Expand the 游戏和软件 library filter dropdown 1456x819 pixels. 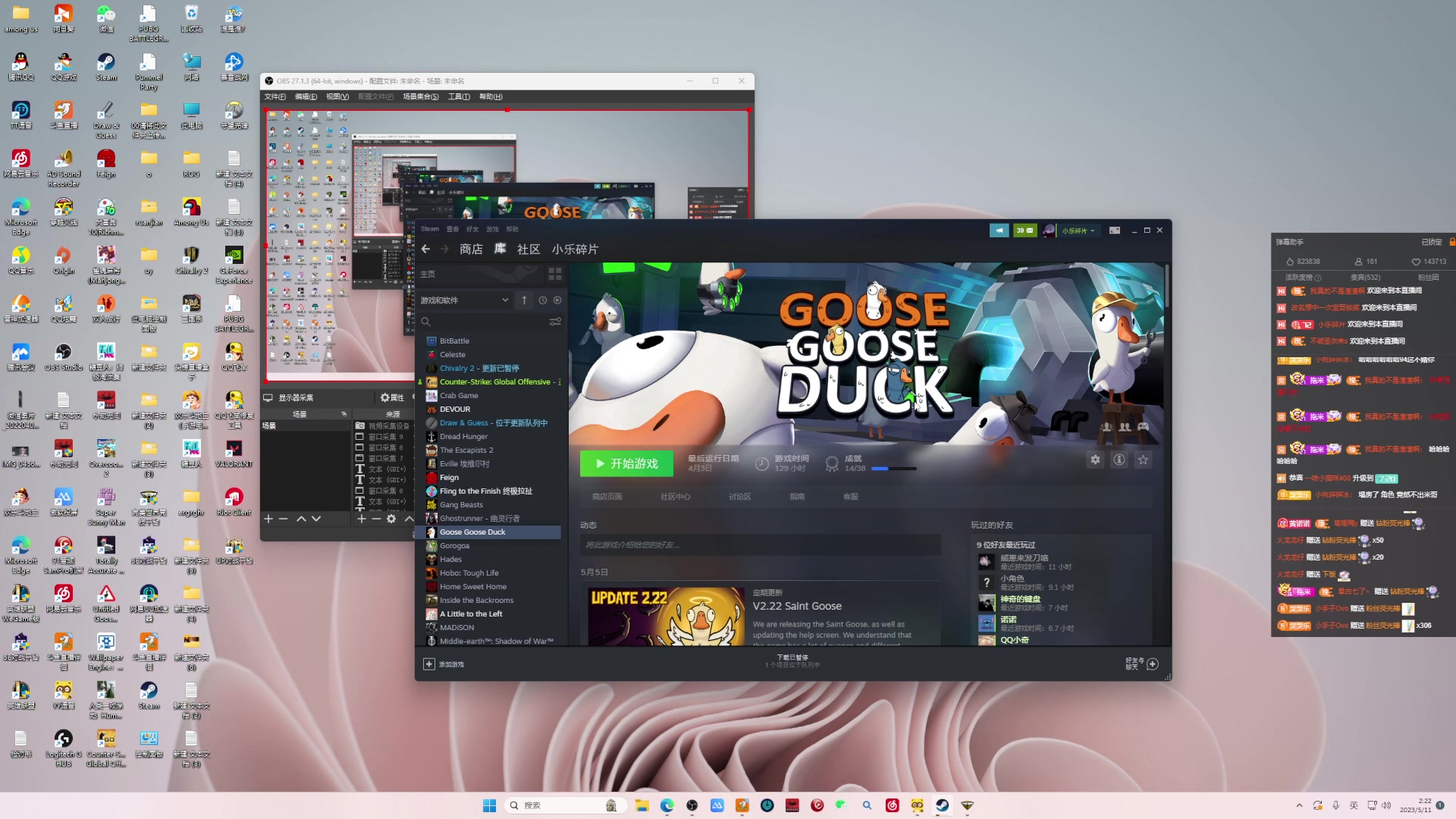point(464,300)
